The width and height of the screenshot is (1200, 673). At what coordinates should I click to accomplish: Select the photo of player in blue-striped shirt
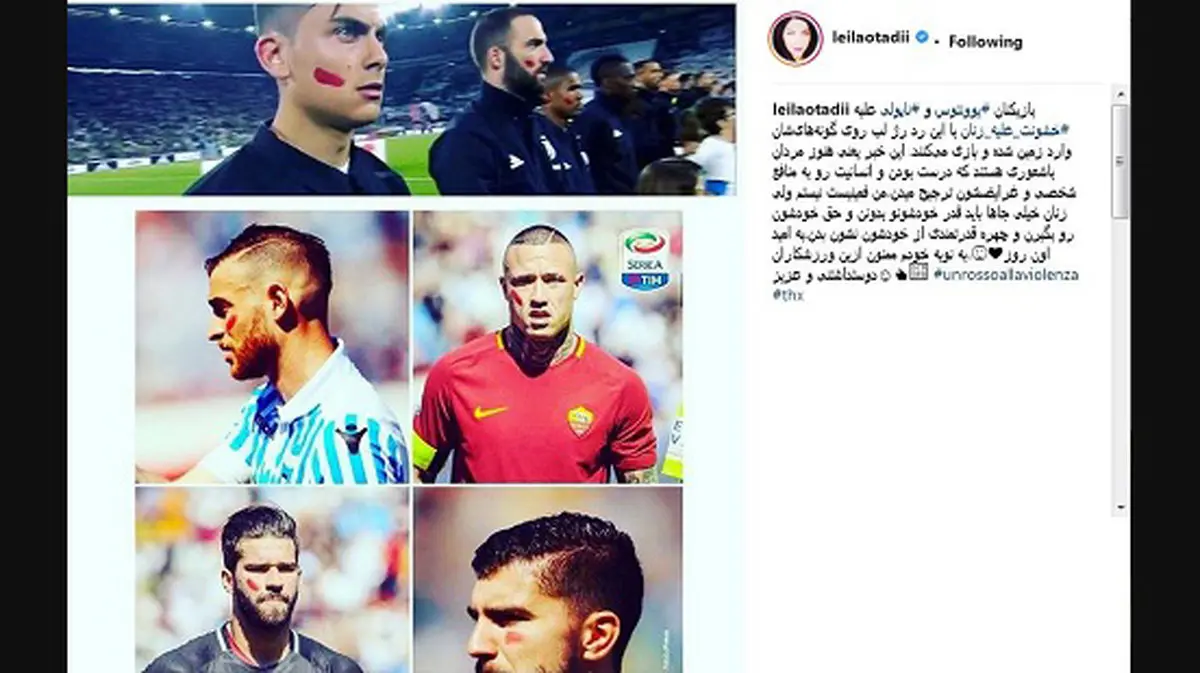pos(272,347)
